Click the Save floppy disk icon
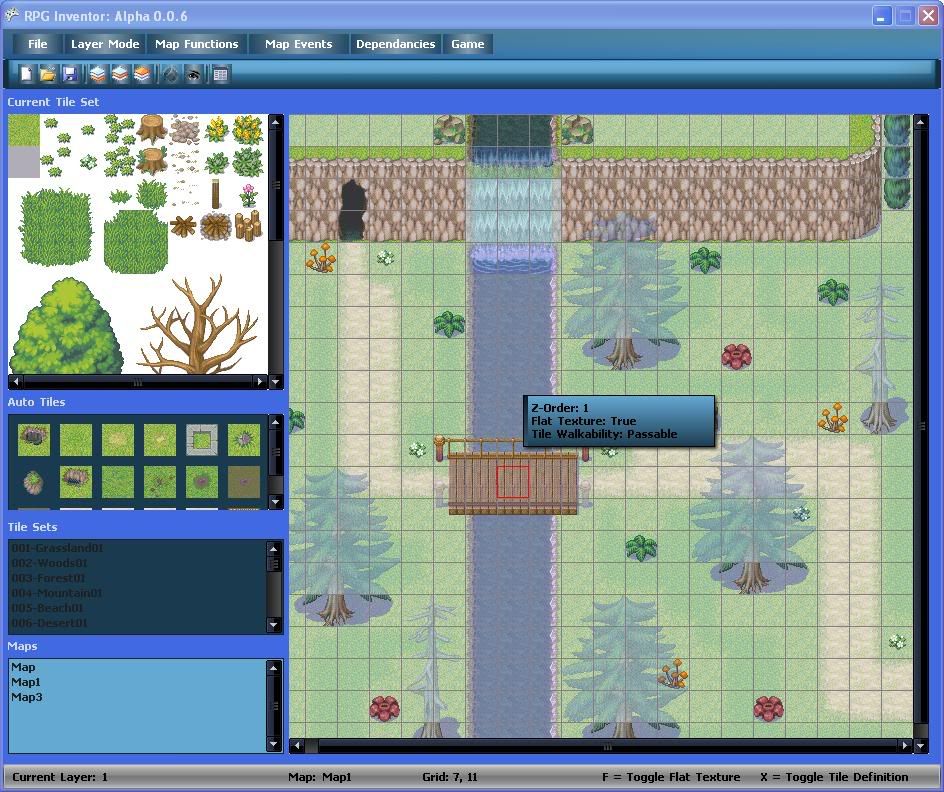This screenshot has height=792, width=944. [x=70, y=74]
